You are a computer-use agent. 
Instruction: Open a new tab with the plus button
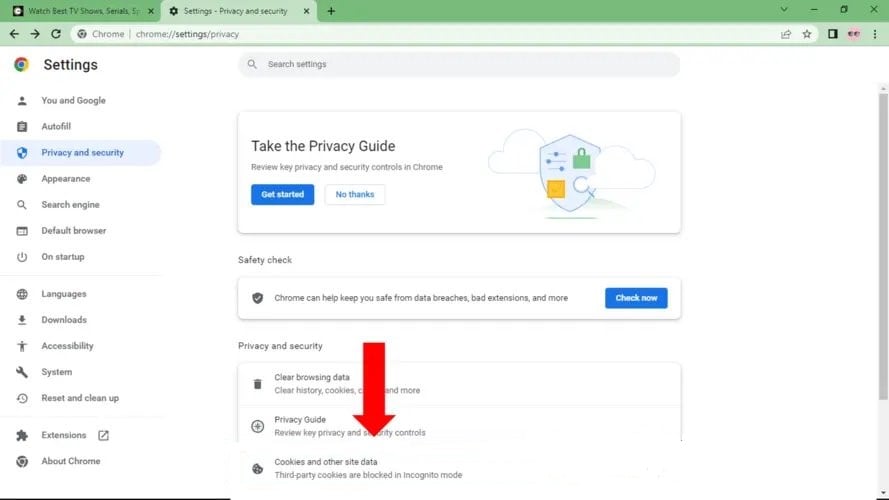(x=331, y=11)
